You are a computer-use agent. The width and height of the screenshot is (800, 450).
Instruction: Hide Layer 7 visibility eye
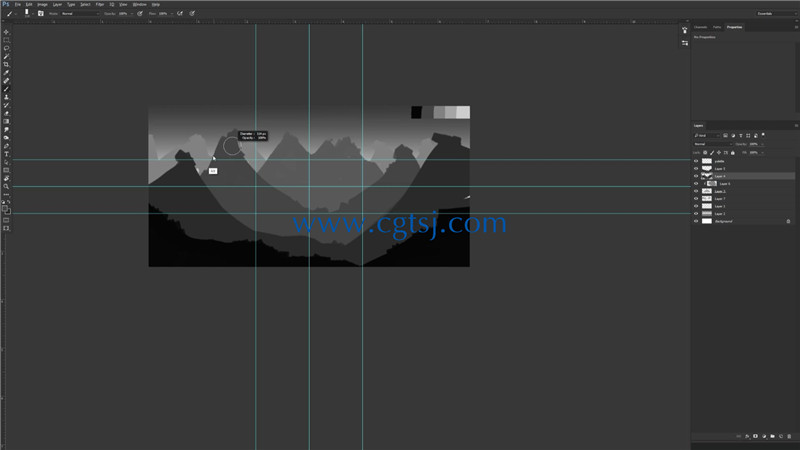tap(696, 198)
